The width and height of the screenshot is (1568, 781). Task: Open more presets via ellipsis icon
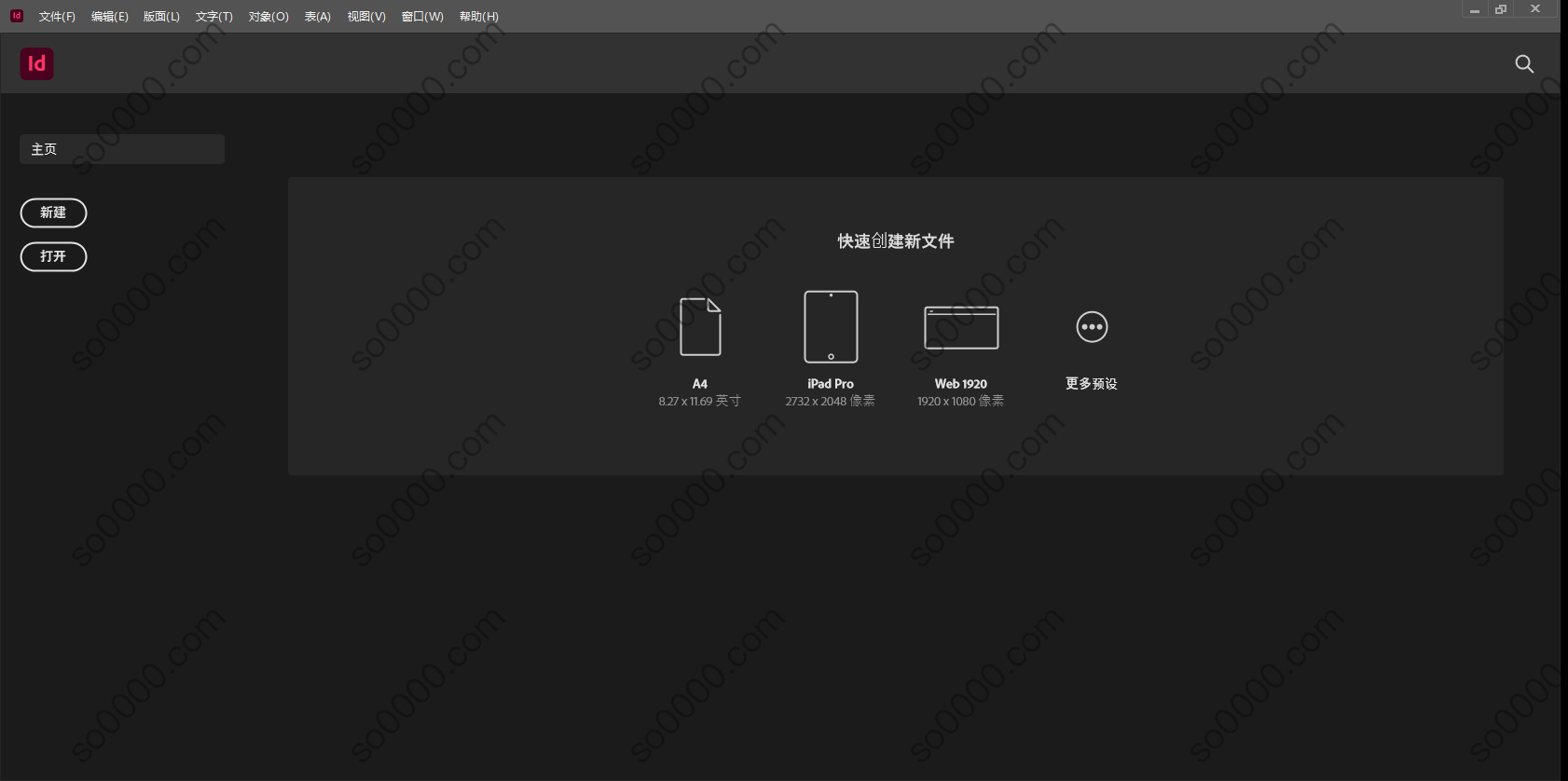tap(1092, 327)
